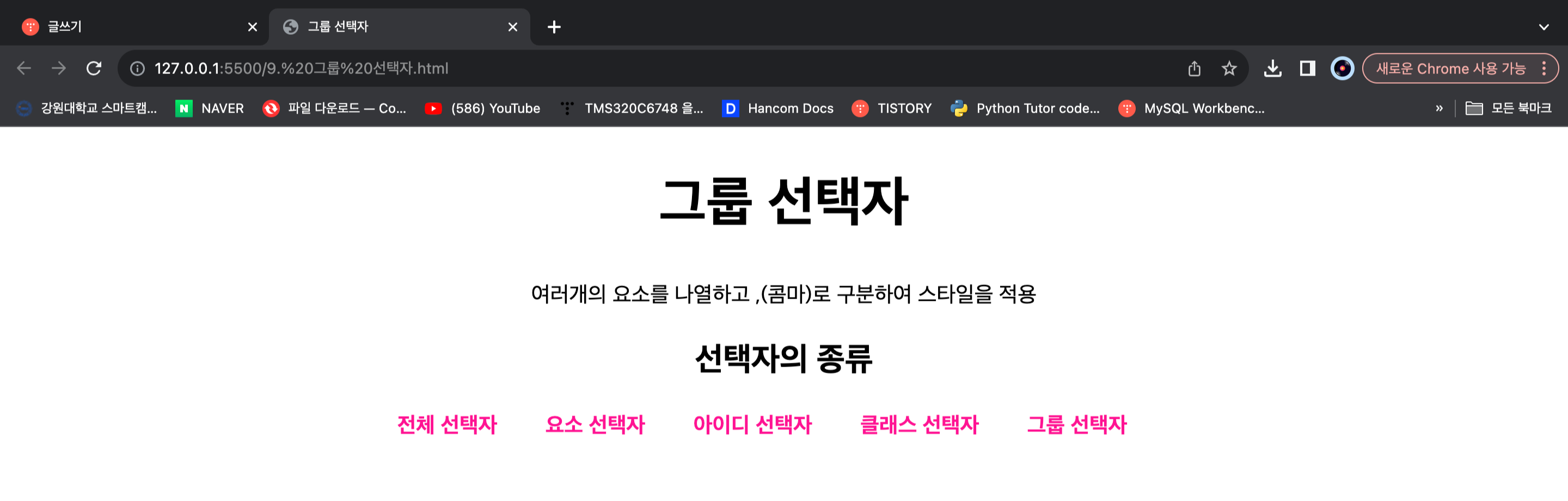Viewport: 1568px width, 501px height.
Task: Share this page icon
Action: (1195, 68)
